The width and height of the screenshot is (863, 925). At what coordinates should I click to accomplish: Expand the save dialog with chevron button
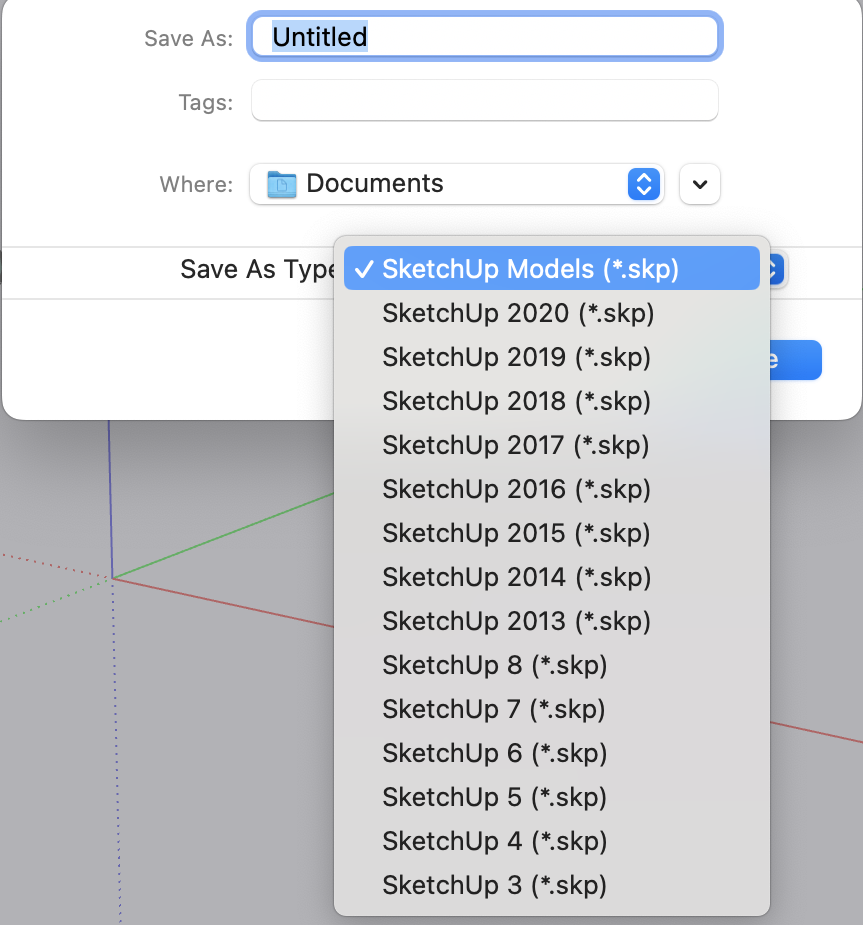pos(700,184)
